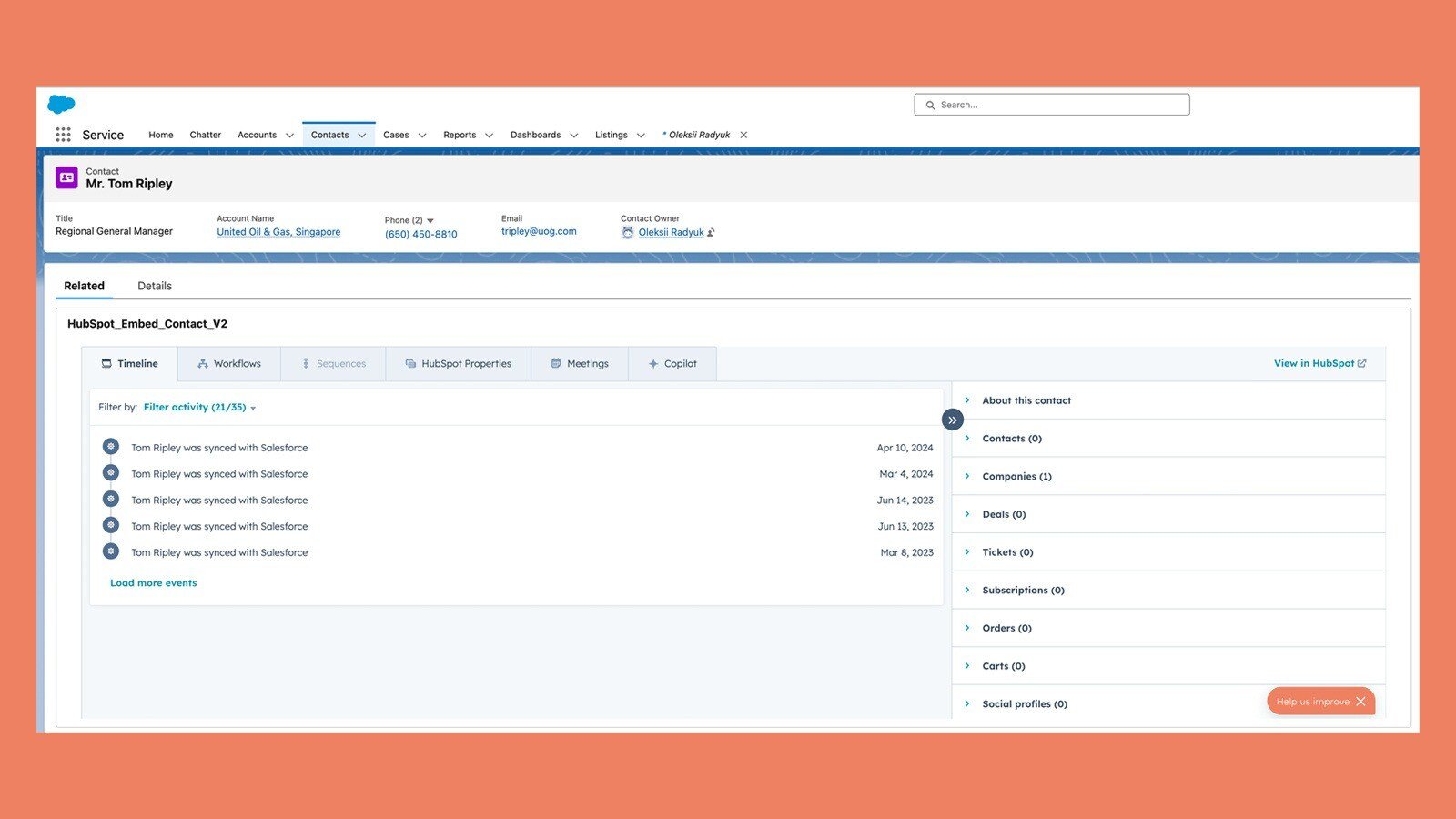The height and width of the screenshot is (819, 1456).
Task: Open the Filter activity (21/35) dropdown
Action: coord(199,408)
